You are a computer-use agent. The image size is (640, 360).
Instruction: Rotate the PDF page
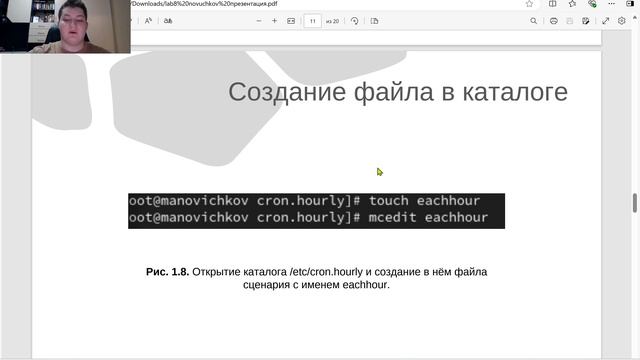(354, 21)
